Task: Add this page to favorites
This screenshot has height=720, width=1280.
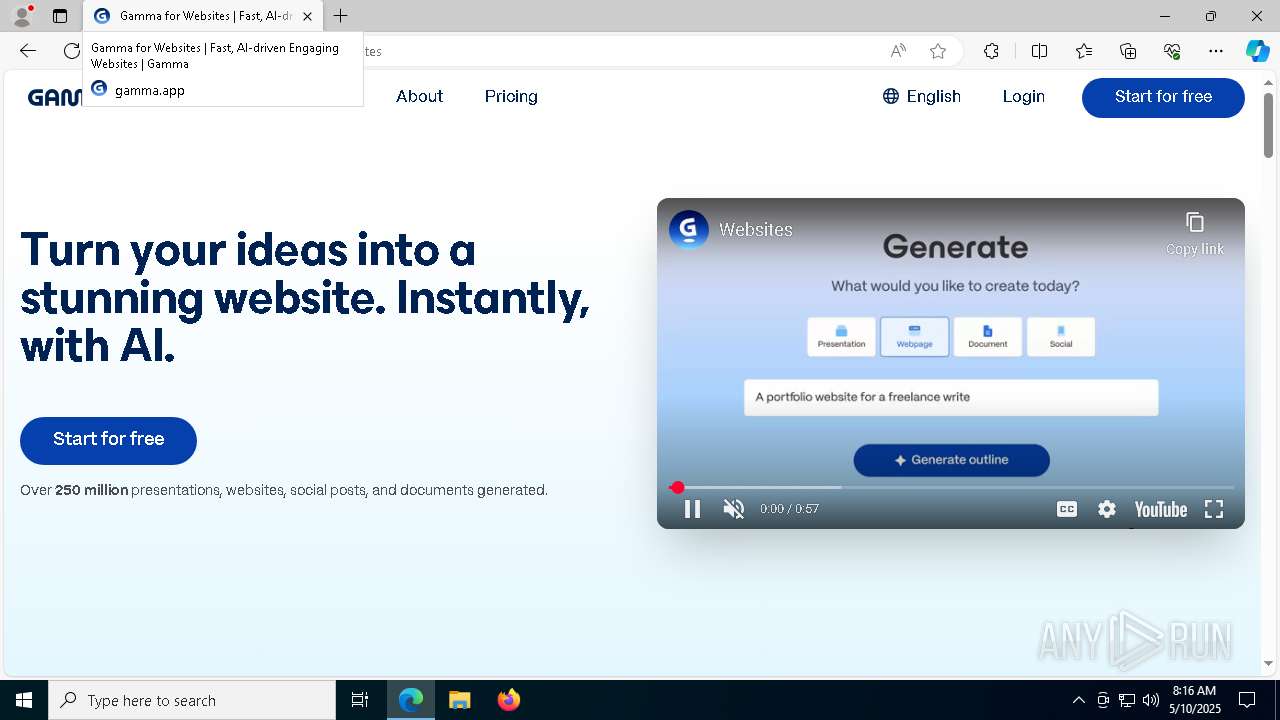Action: [x=937, y=51]
